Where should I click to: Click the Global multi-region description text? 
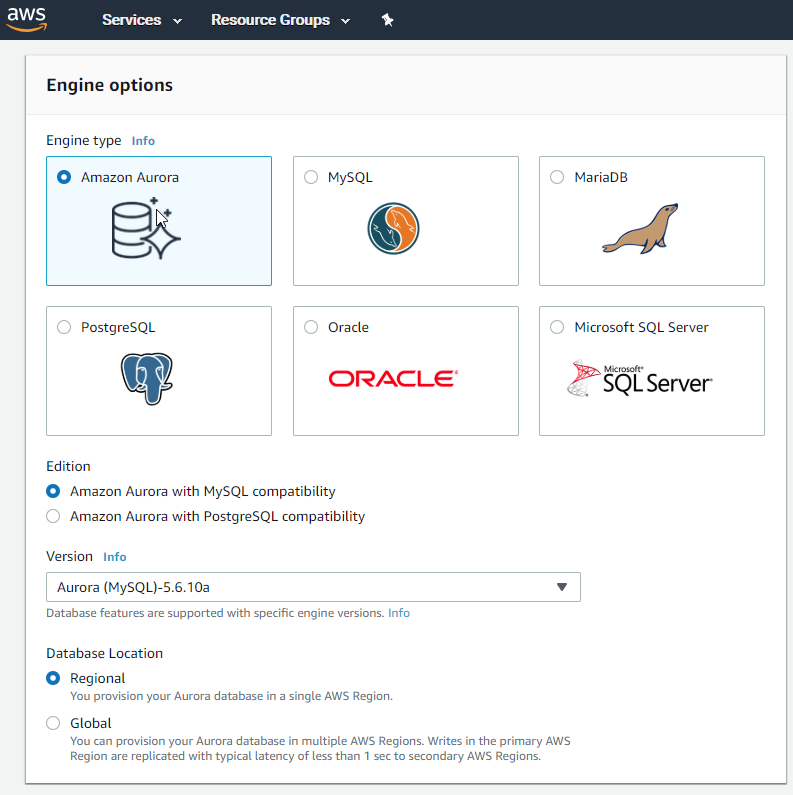coord(320,748)
